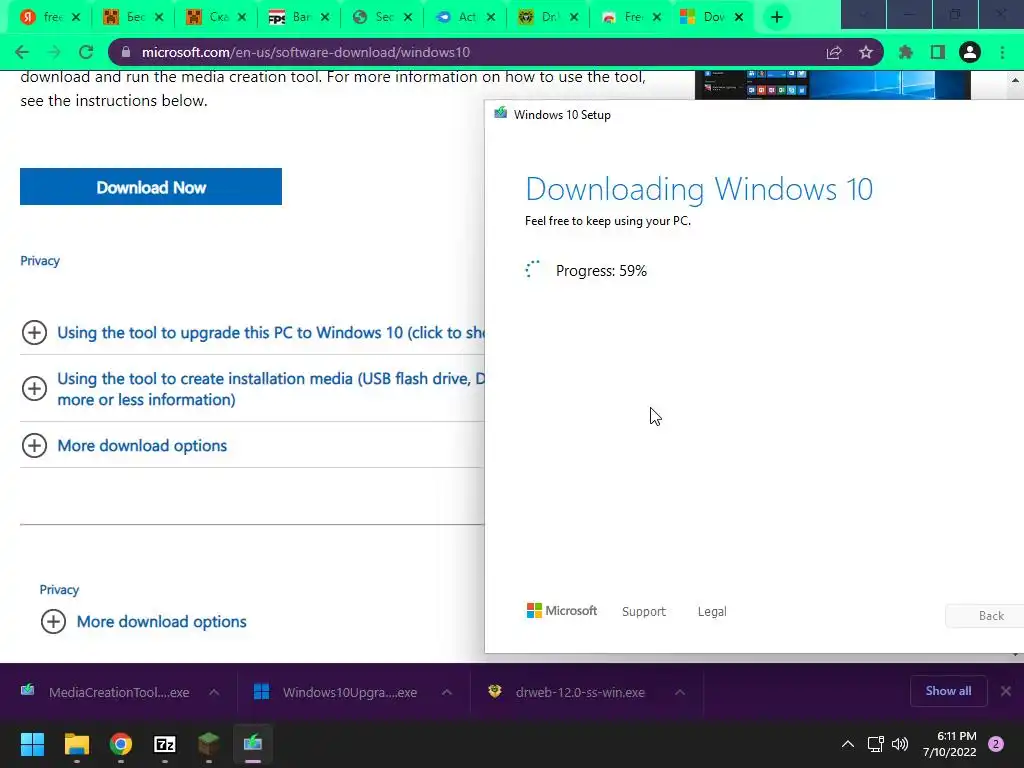Open the Windows Start menu
Viewport: 1024px width, 768px height.
(x=32, y=744)
